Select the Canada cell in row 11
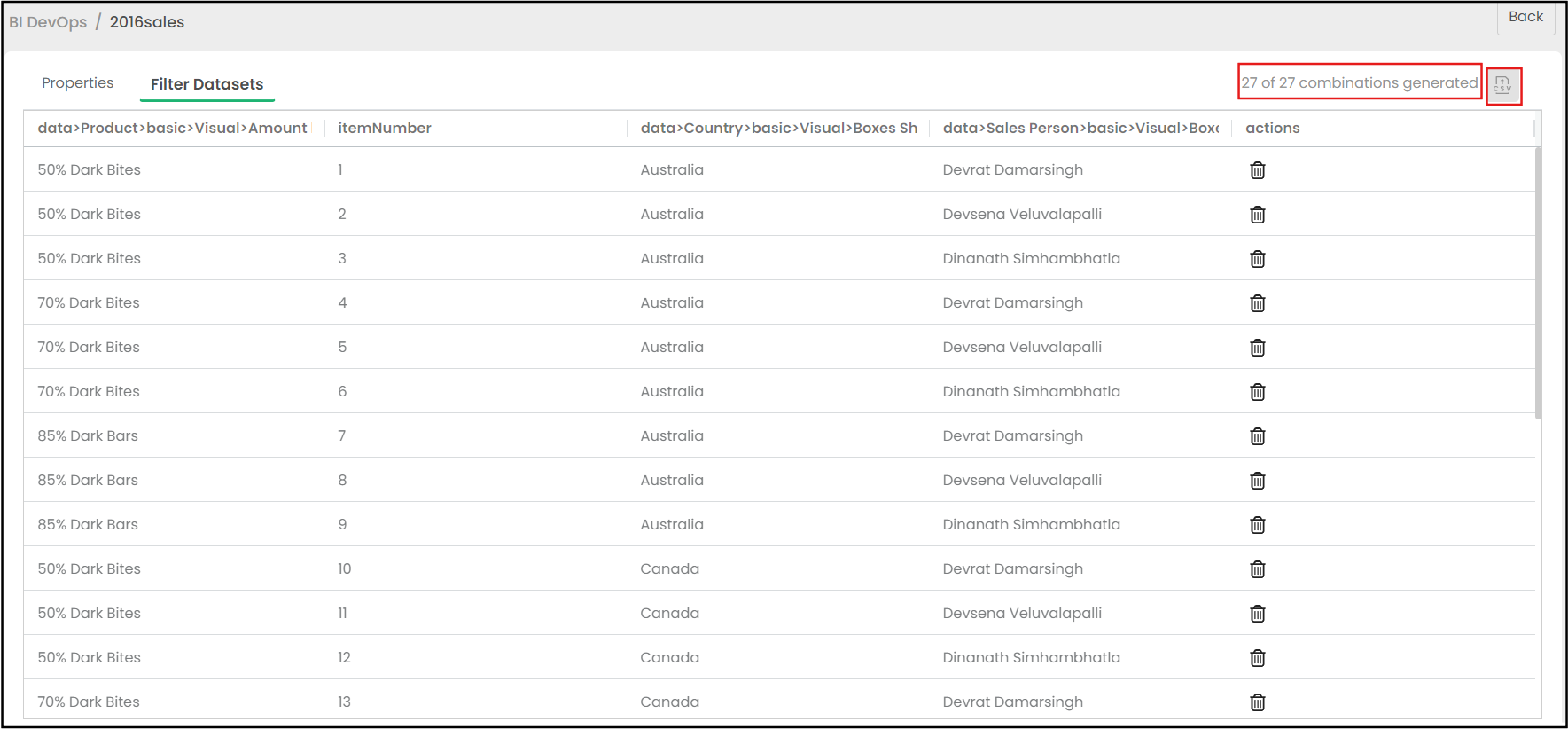 [669, 614]
